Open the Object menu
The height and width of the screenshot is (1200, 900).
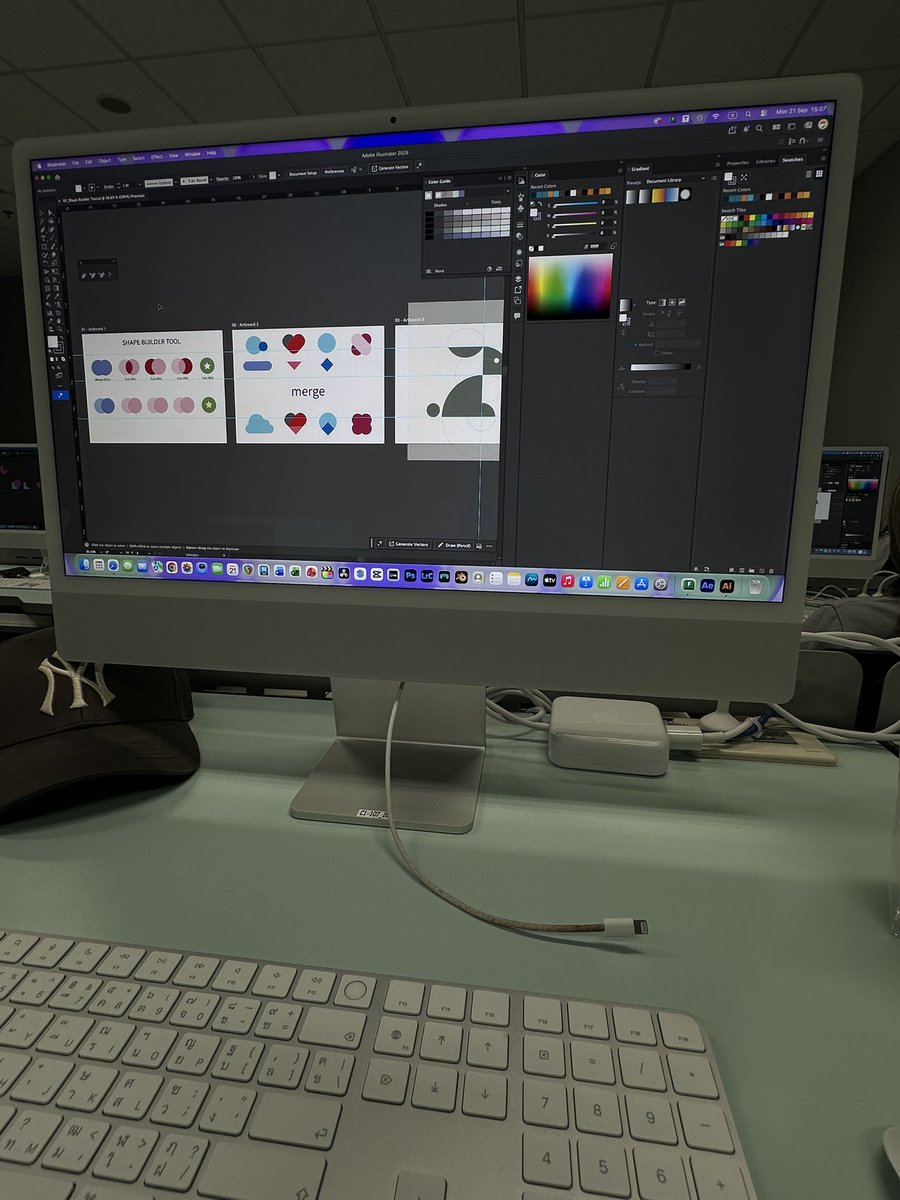pyautogui.click(x=105, y=160)
